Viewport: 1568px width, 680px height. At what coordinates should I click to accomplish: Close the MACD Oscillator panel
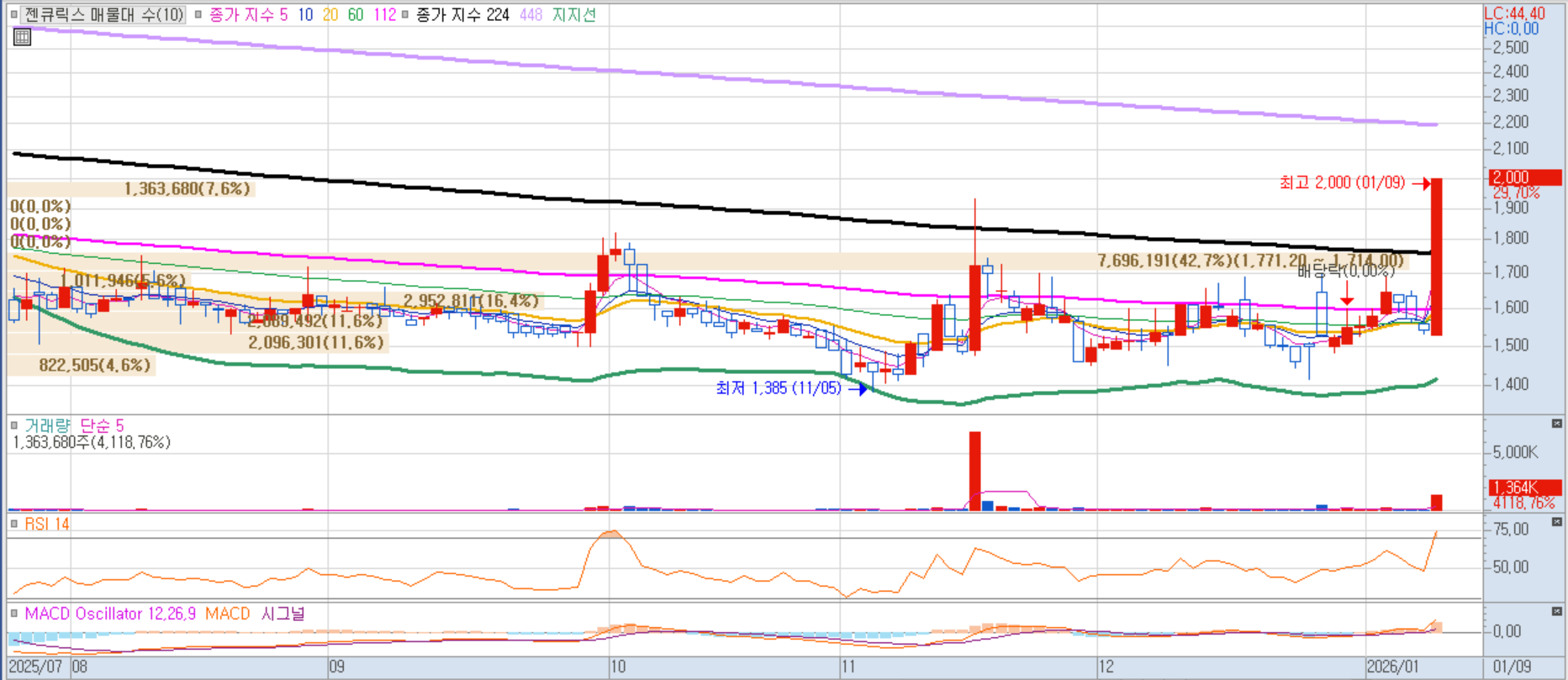pyautogui.click(x=1557, y=611)
